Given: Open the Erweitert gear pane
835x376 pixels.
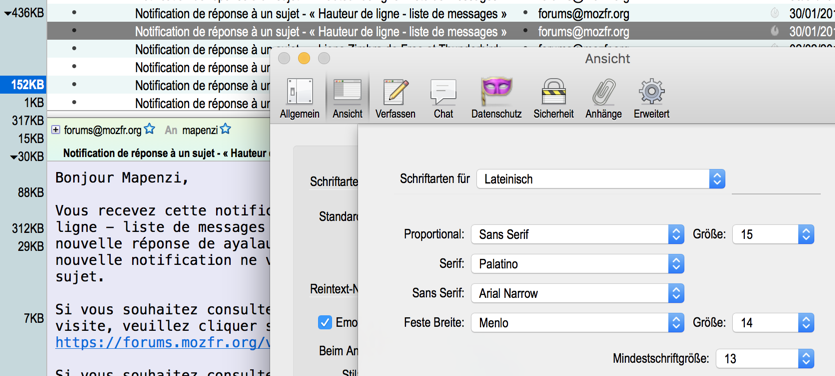Looking at the screenshot, I should [651, 99].
